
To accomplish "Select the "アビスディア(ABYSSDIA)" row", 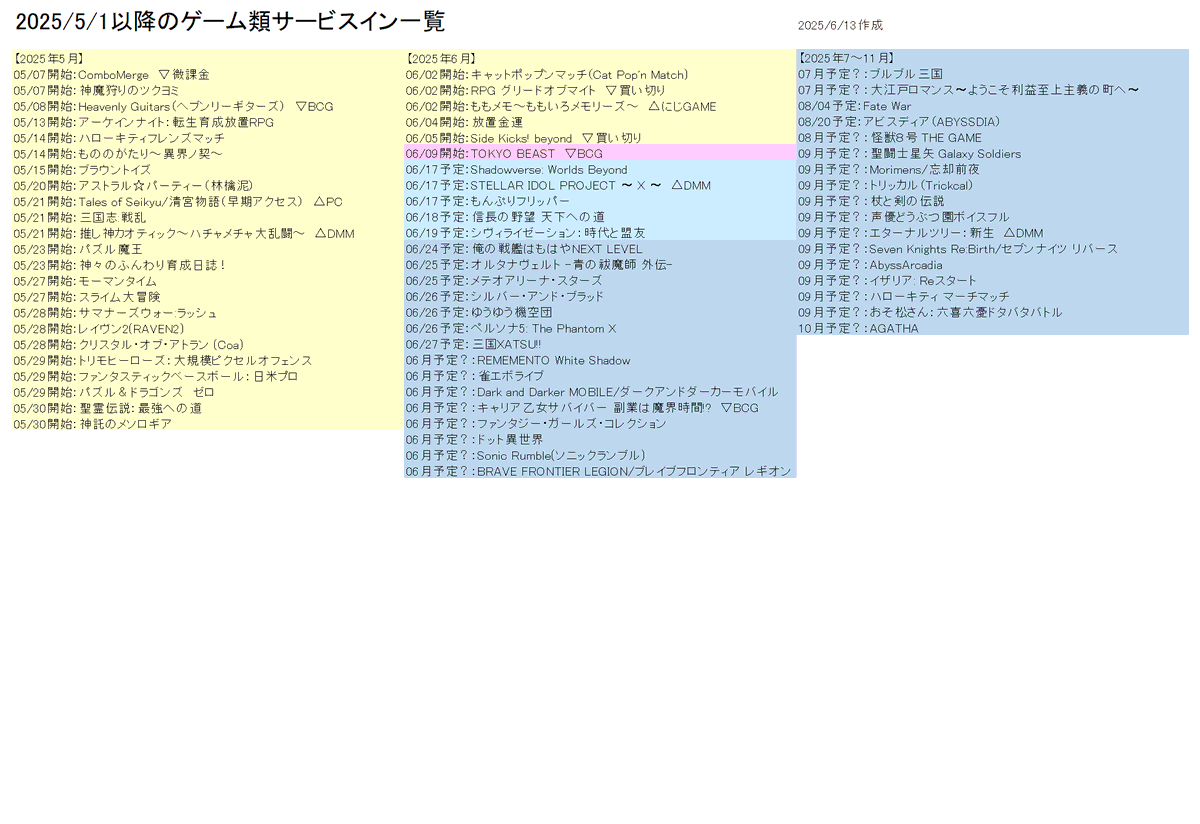I will 993,122.
